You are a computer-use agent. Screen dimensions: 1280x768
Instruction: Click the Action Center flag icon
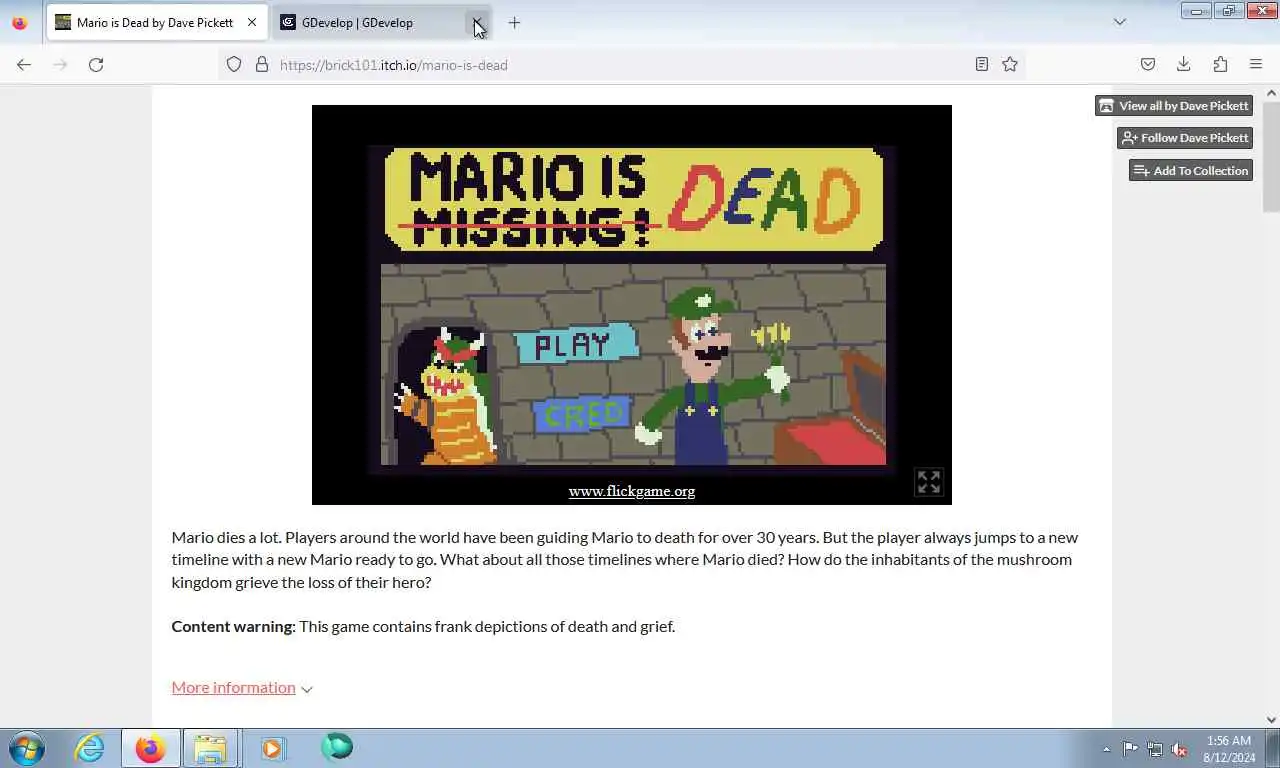[x=1130, y=749]
